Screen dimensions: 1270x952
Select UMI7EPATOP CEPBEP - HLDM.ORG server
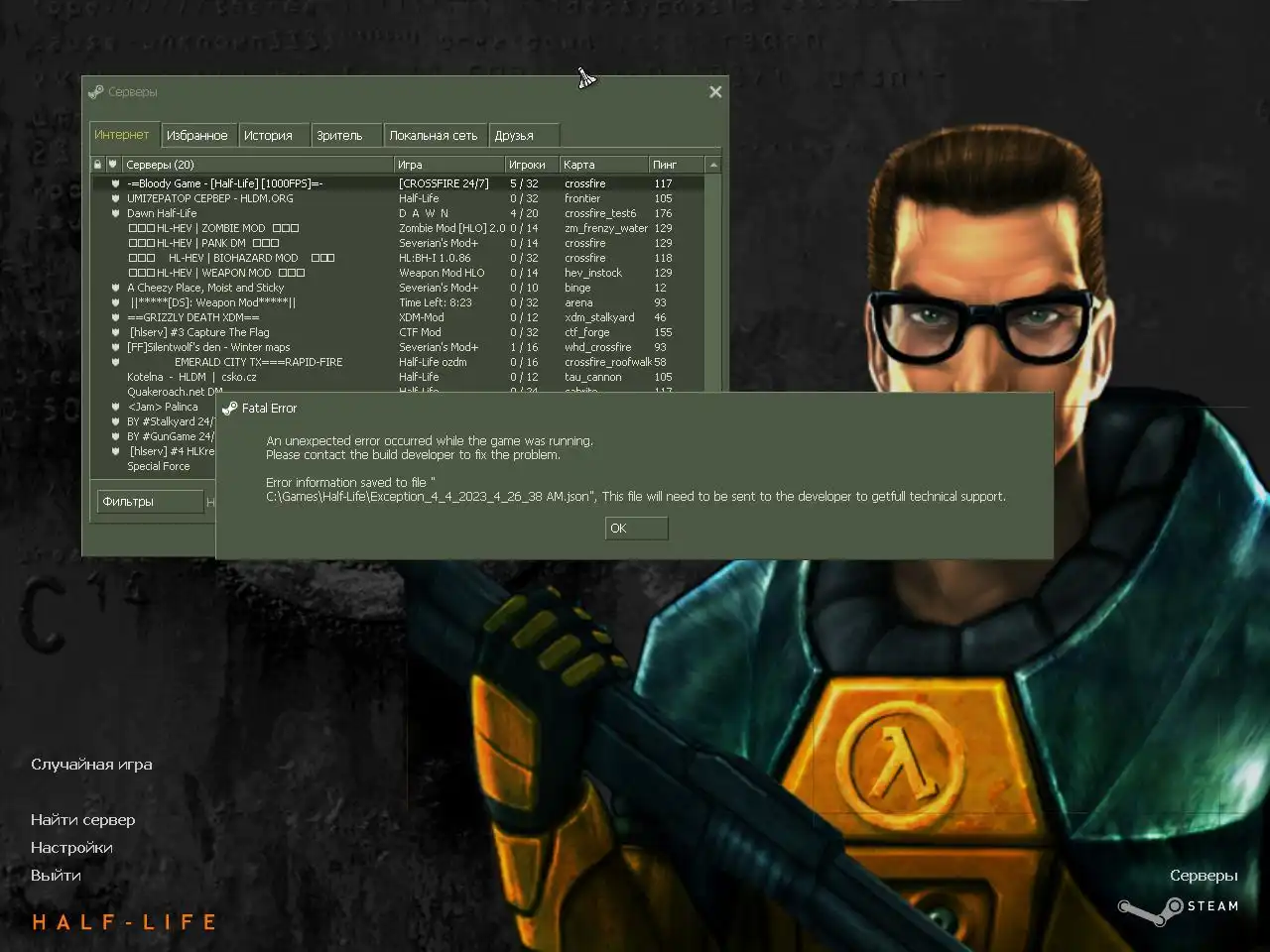[210, 198]
